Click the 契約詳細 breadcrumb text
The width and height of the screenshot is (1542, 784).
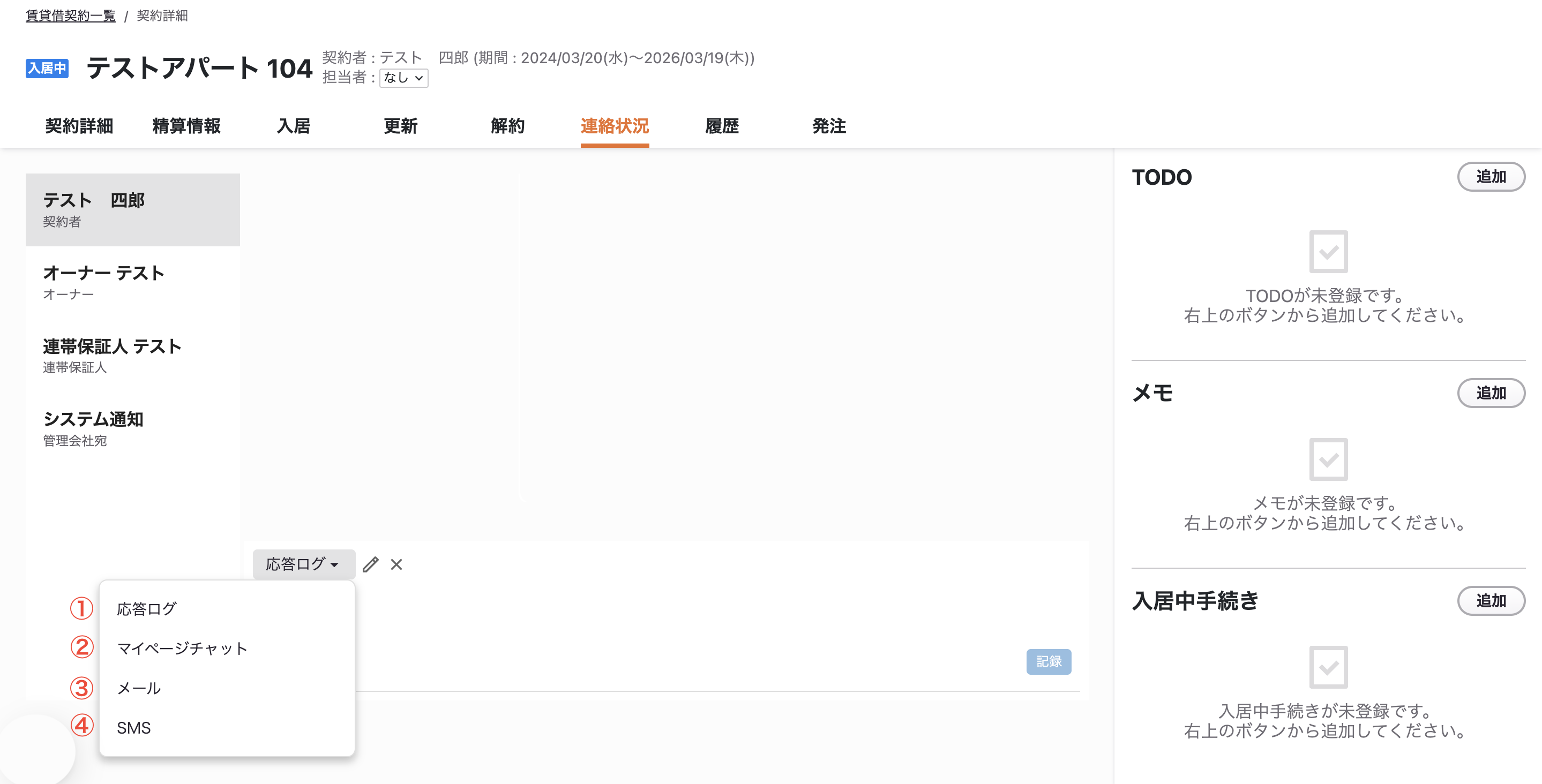click(x=162, y=16)
